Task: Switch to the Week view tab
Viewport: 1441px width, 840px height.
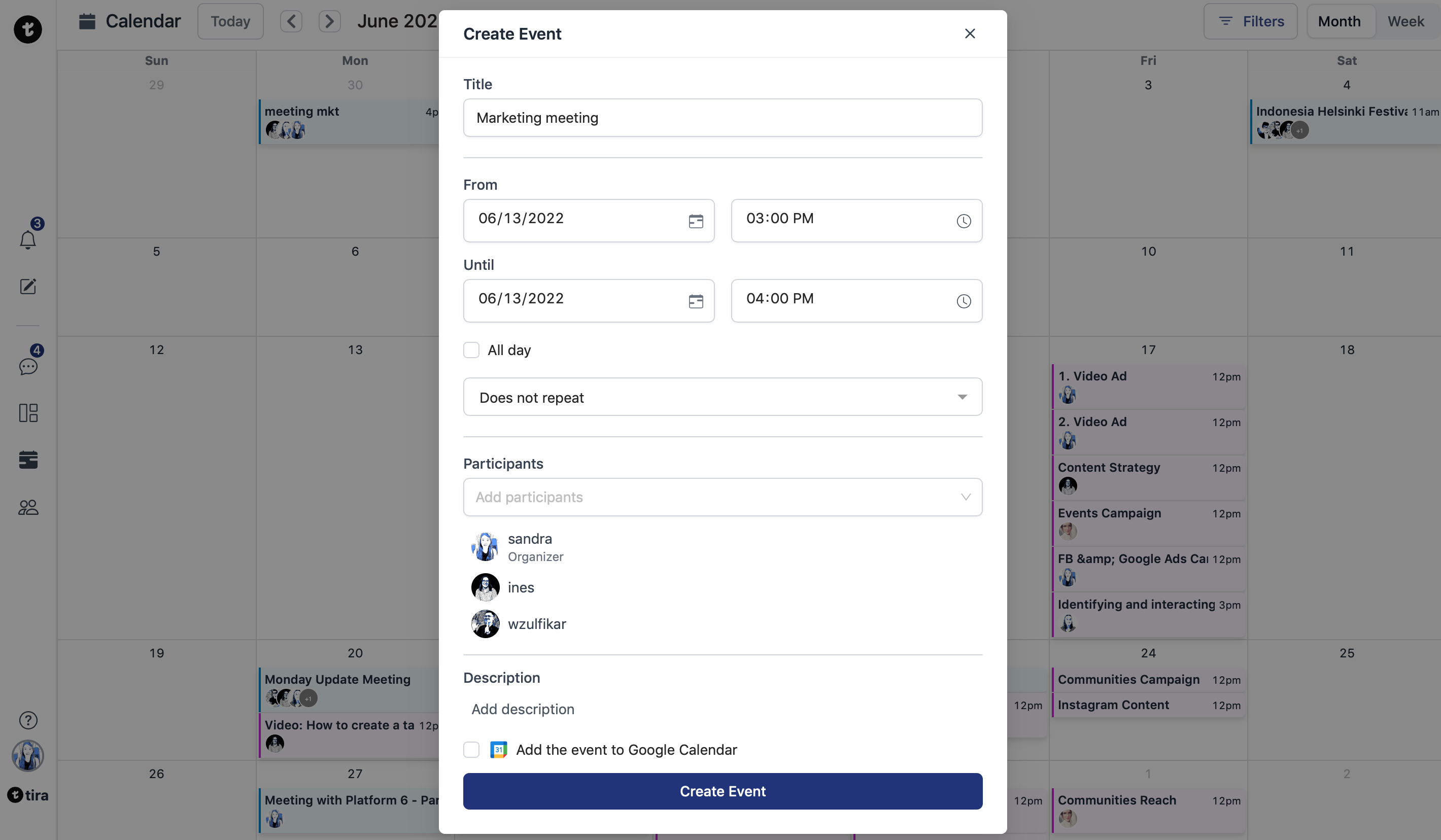Action: (1405, 22)
